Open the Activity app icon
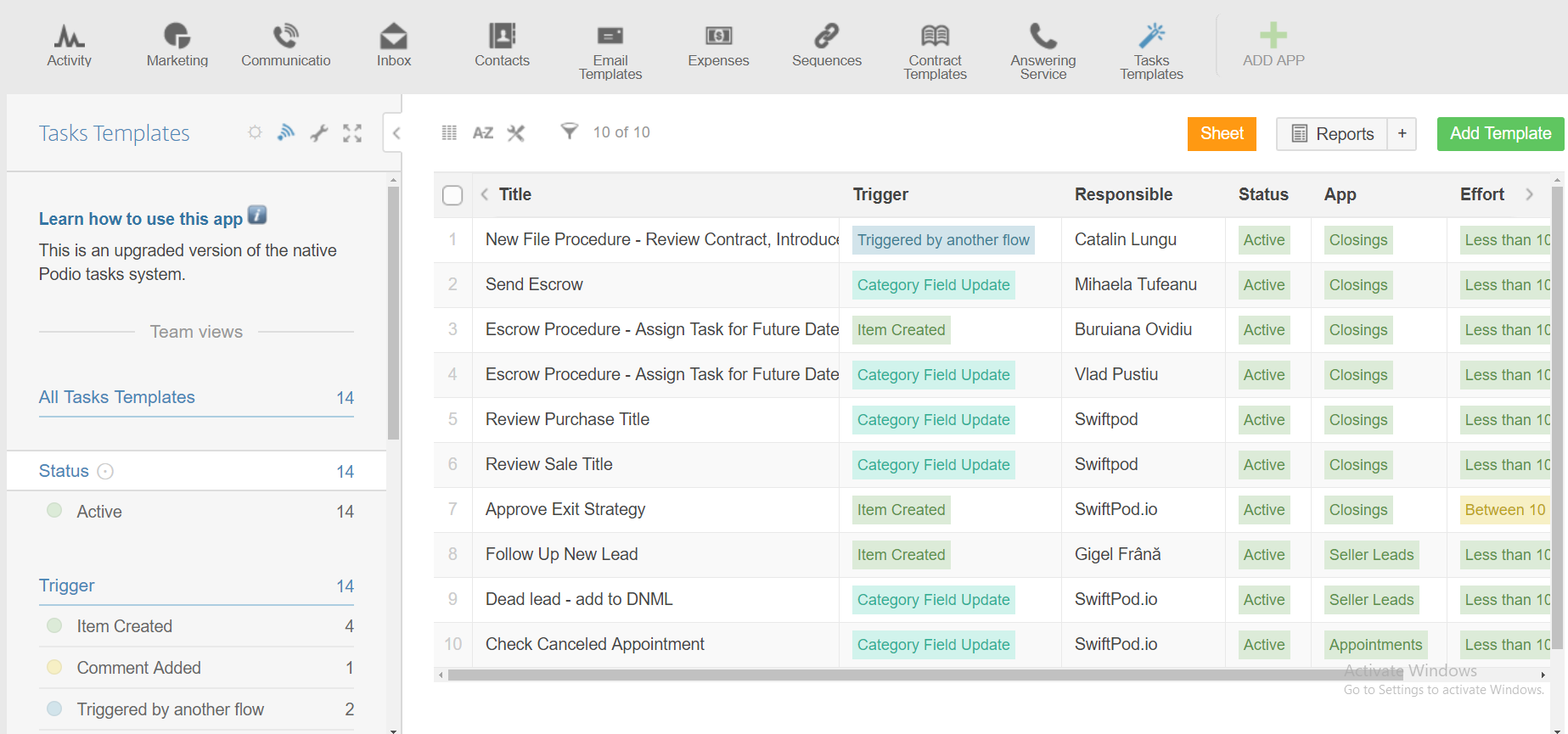The width and height of the screenshot is (1568, 734). [69, 36]
